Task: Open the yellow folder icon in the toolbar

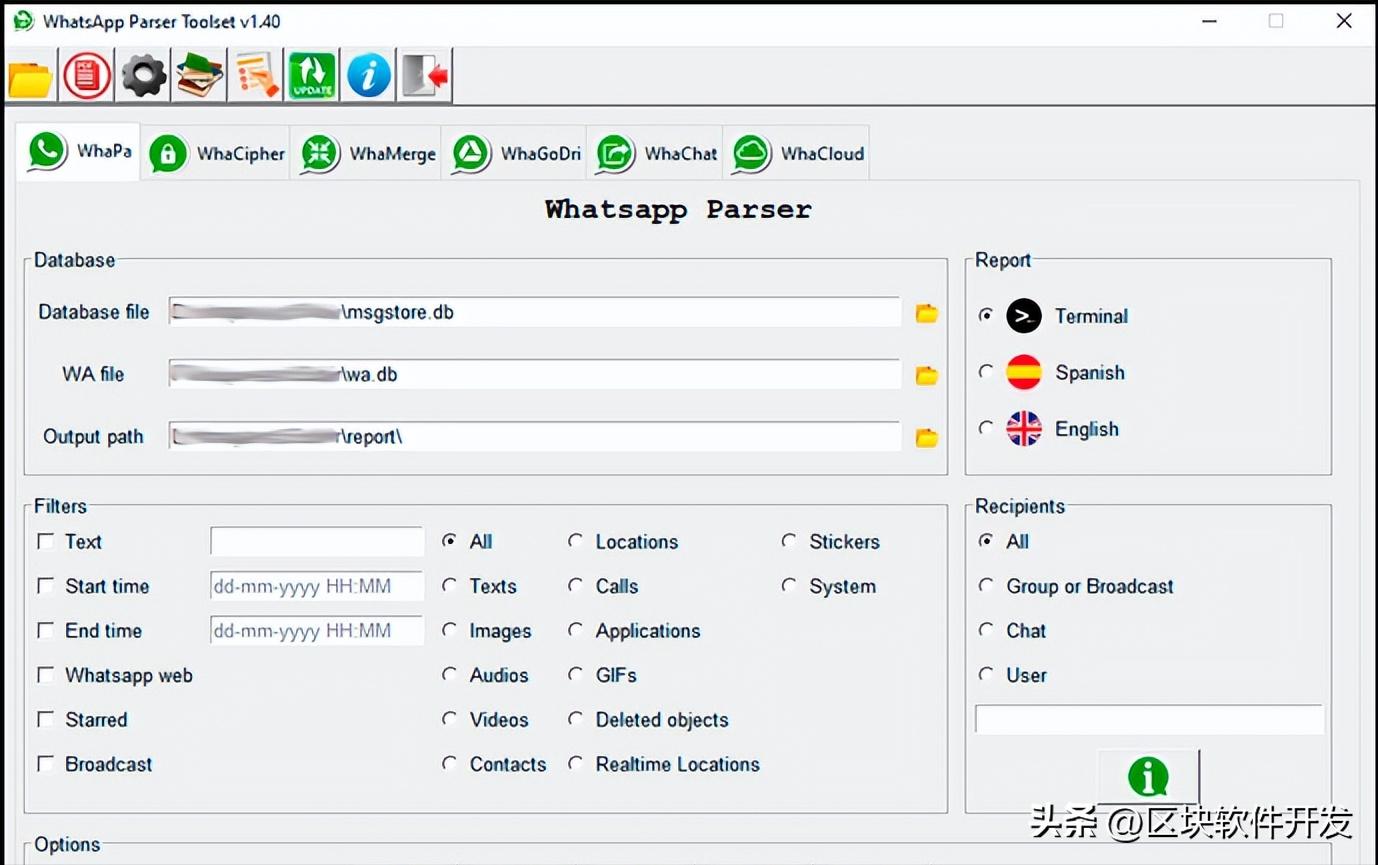Action: [29, 75]
